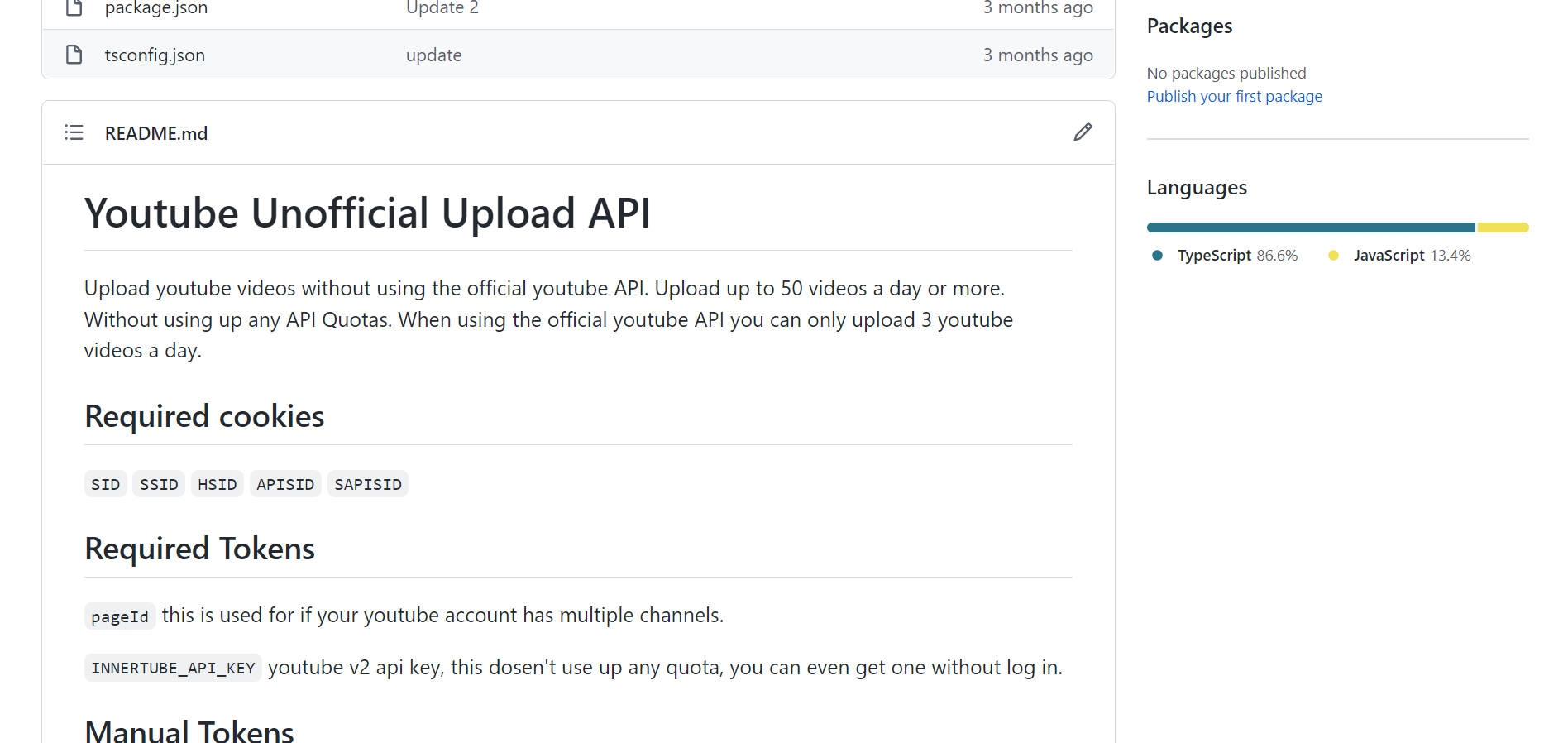Click the 'No packages published' text
This screenshot has width=1568, height=743.
1226,73
